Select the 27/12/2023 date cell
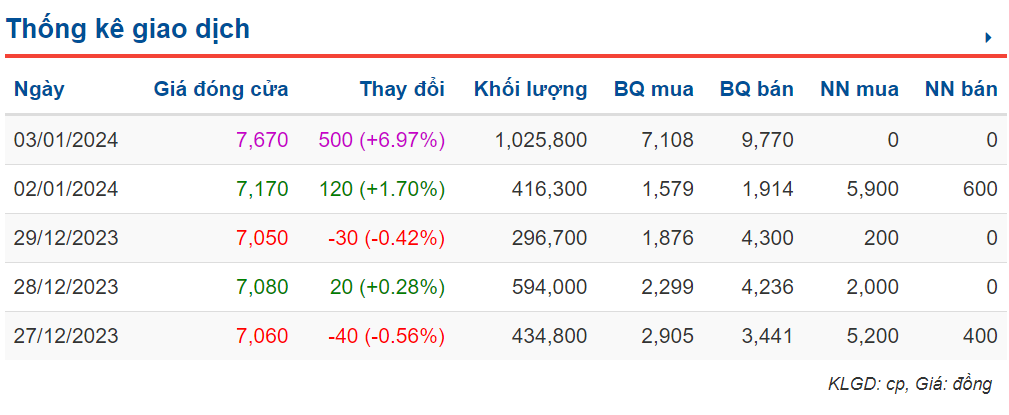Screen dimensions: 1009x415 pos(66,336)
